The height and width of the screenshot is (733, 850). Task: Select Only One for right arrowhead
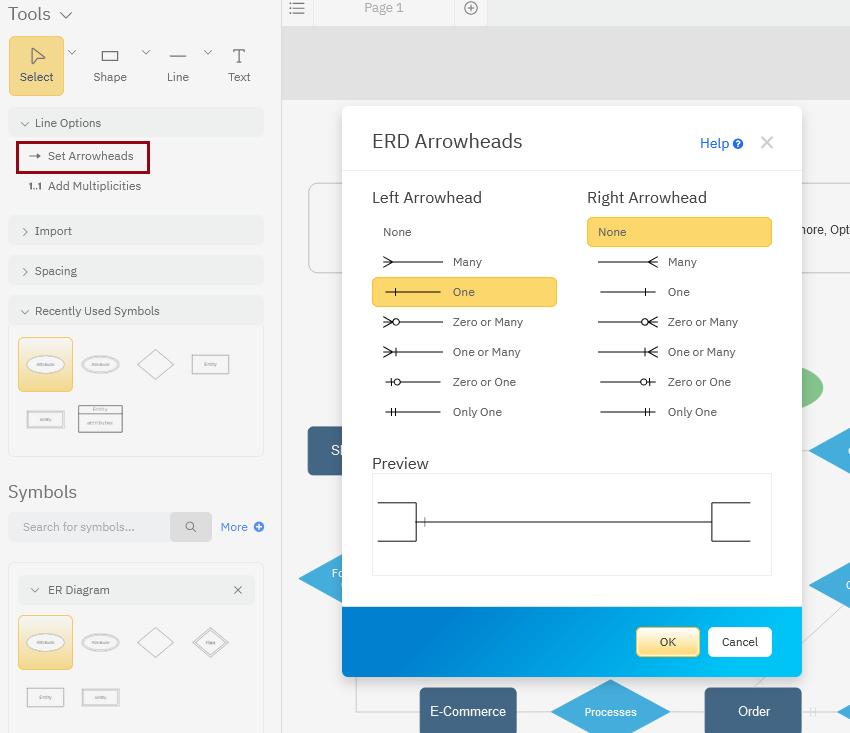[x=679, y=412]
